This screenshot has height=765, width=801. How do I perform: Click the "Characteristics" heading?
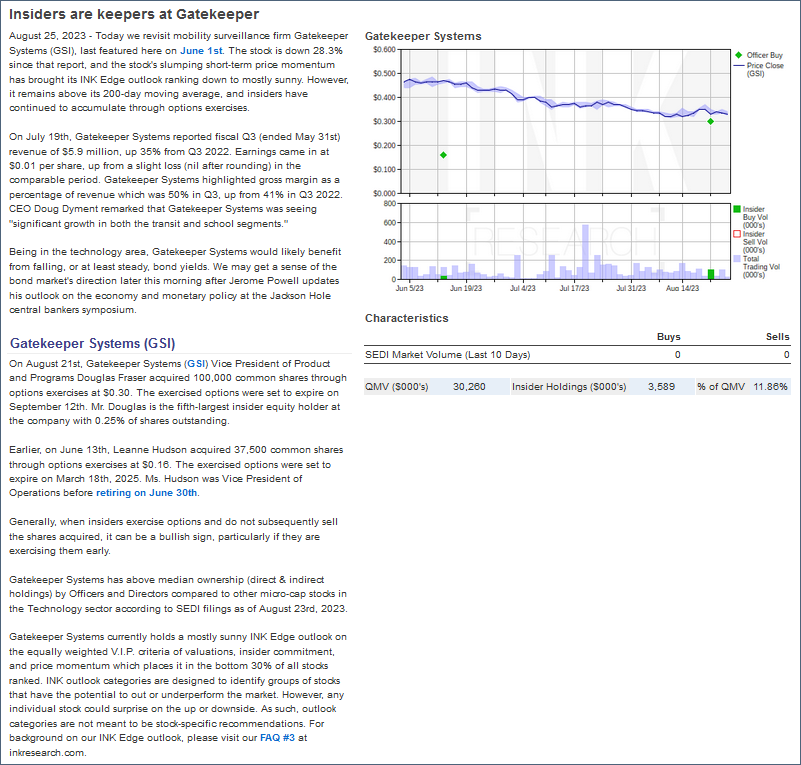point(407,318)
